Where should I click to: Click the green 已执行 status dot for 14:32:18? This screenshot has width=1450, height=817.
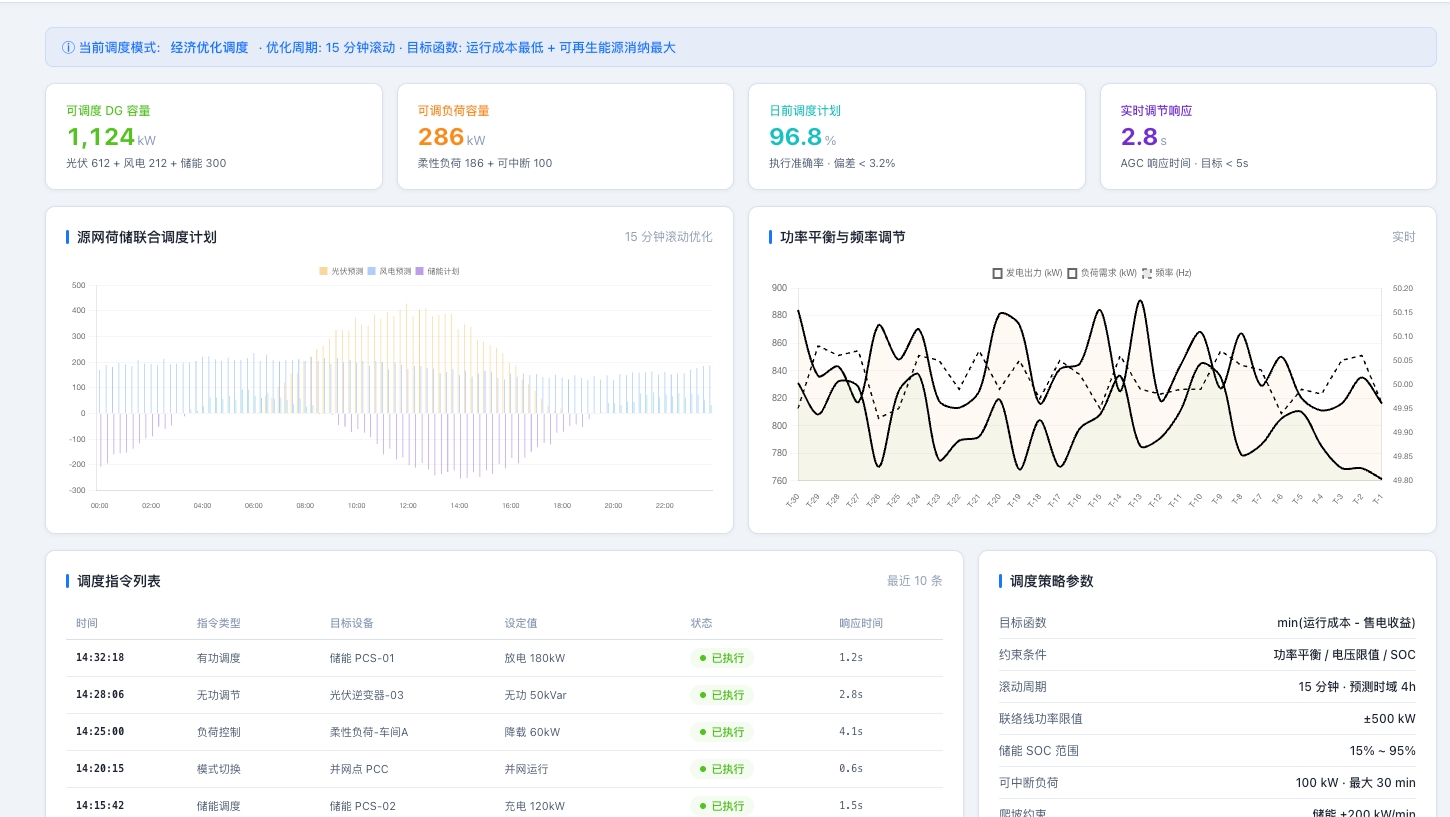(703, 658)
